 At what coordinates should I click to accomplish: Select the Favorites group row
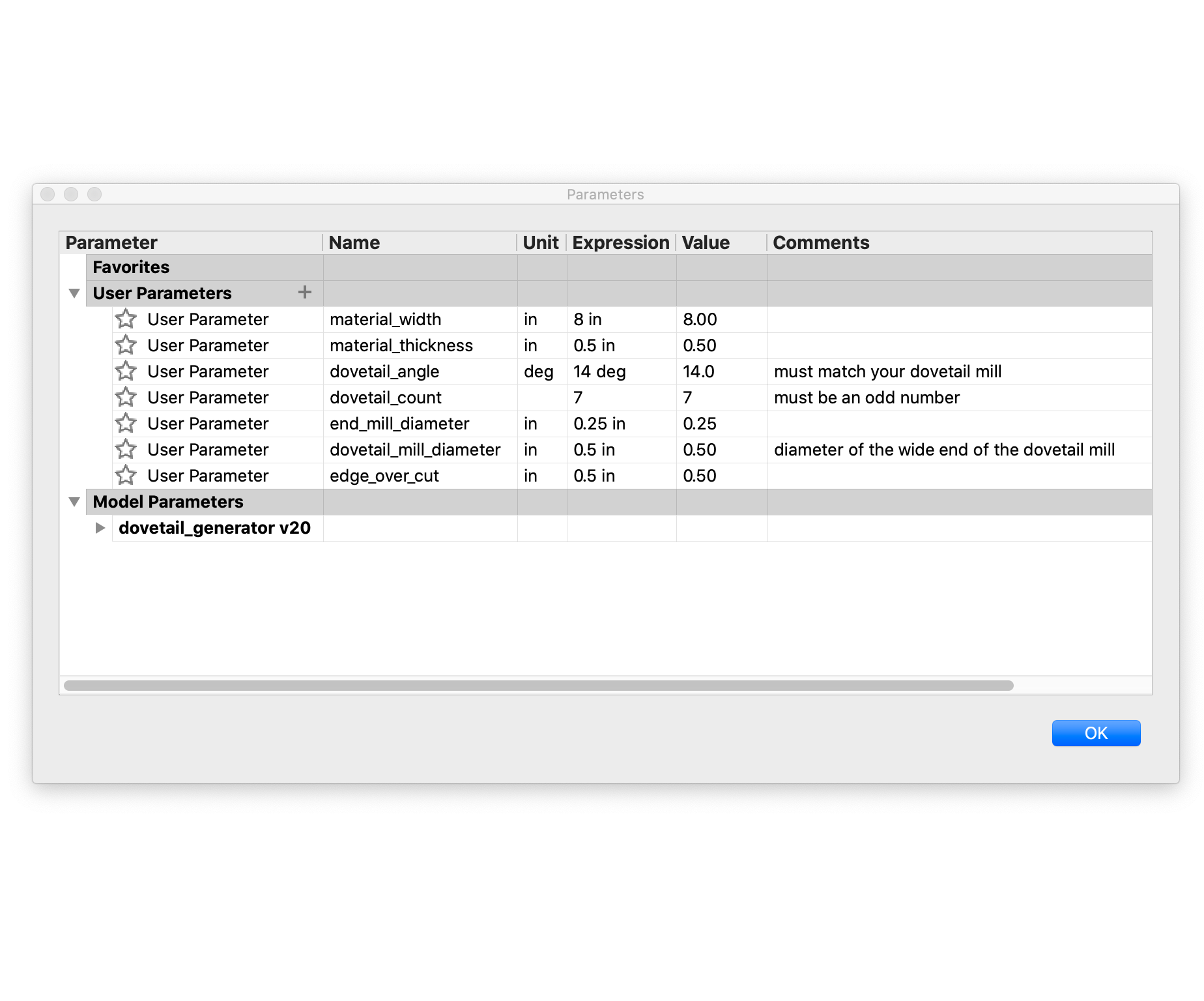point(131,267)
